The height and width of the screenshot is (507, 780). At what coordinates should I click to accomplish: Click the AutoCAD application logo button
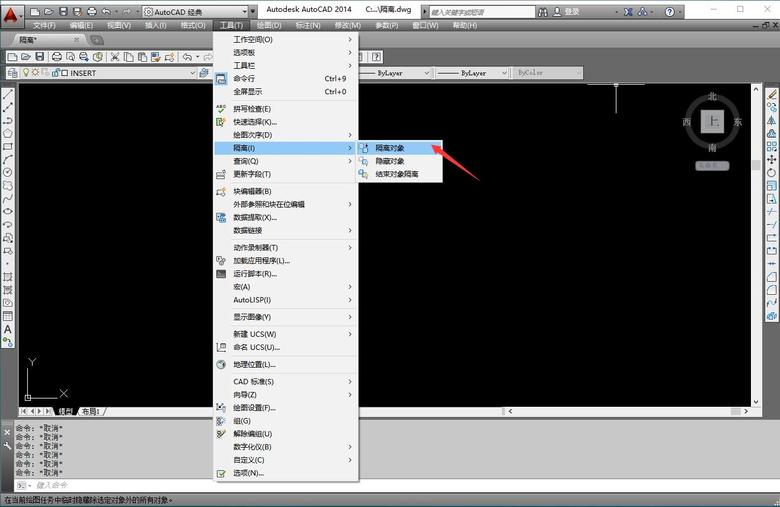(11, 11)
